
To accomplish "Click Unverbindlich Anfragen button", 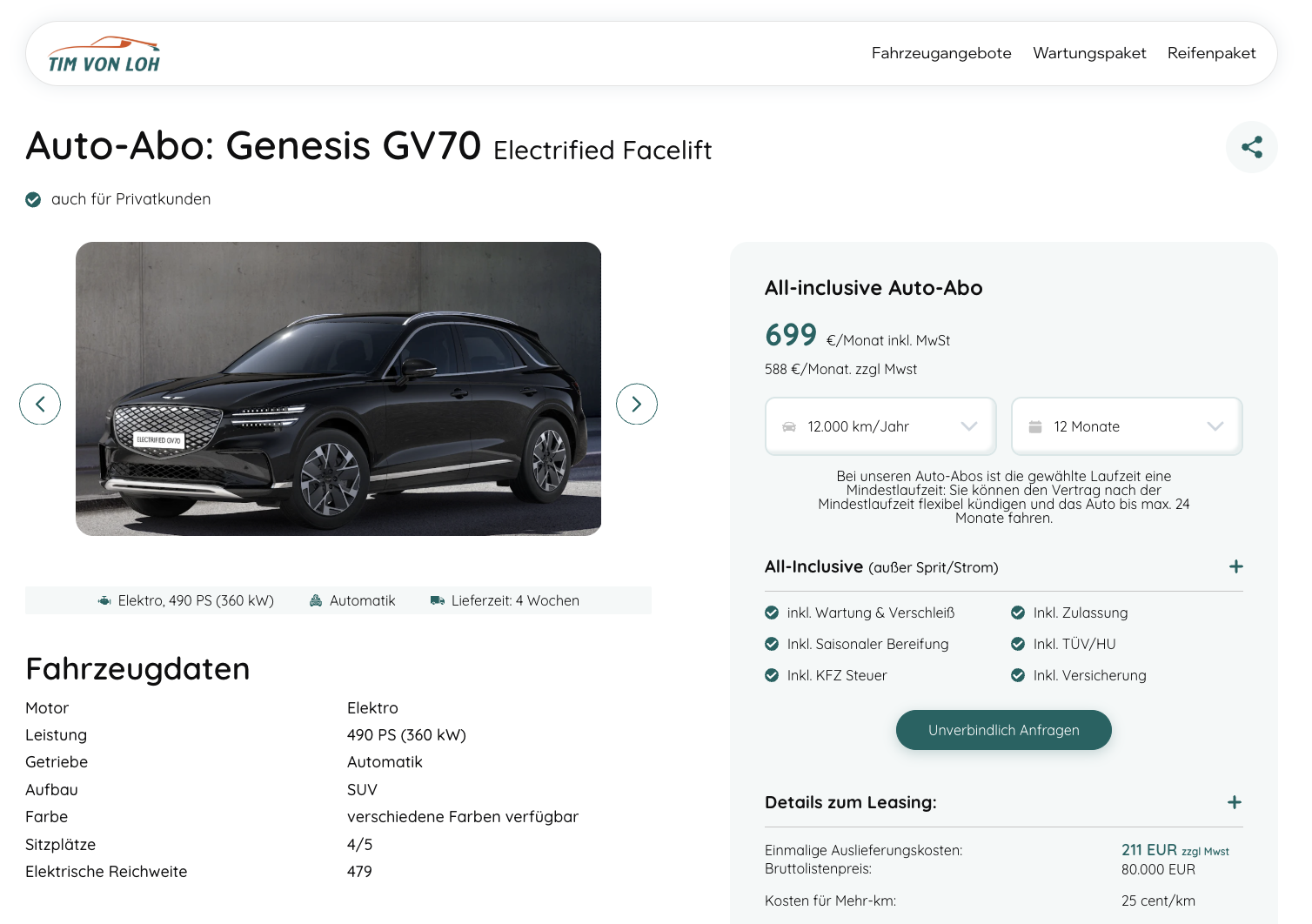I will pyautogui.click(x=1003, y=730).
